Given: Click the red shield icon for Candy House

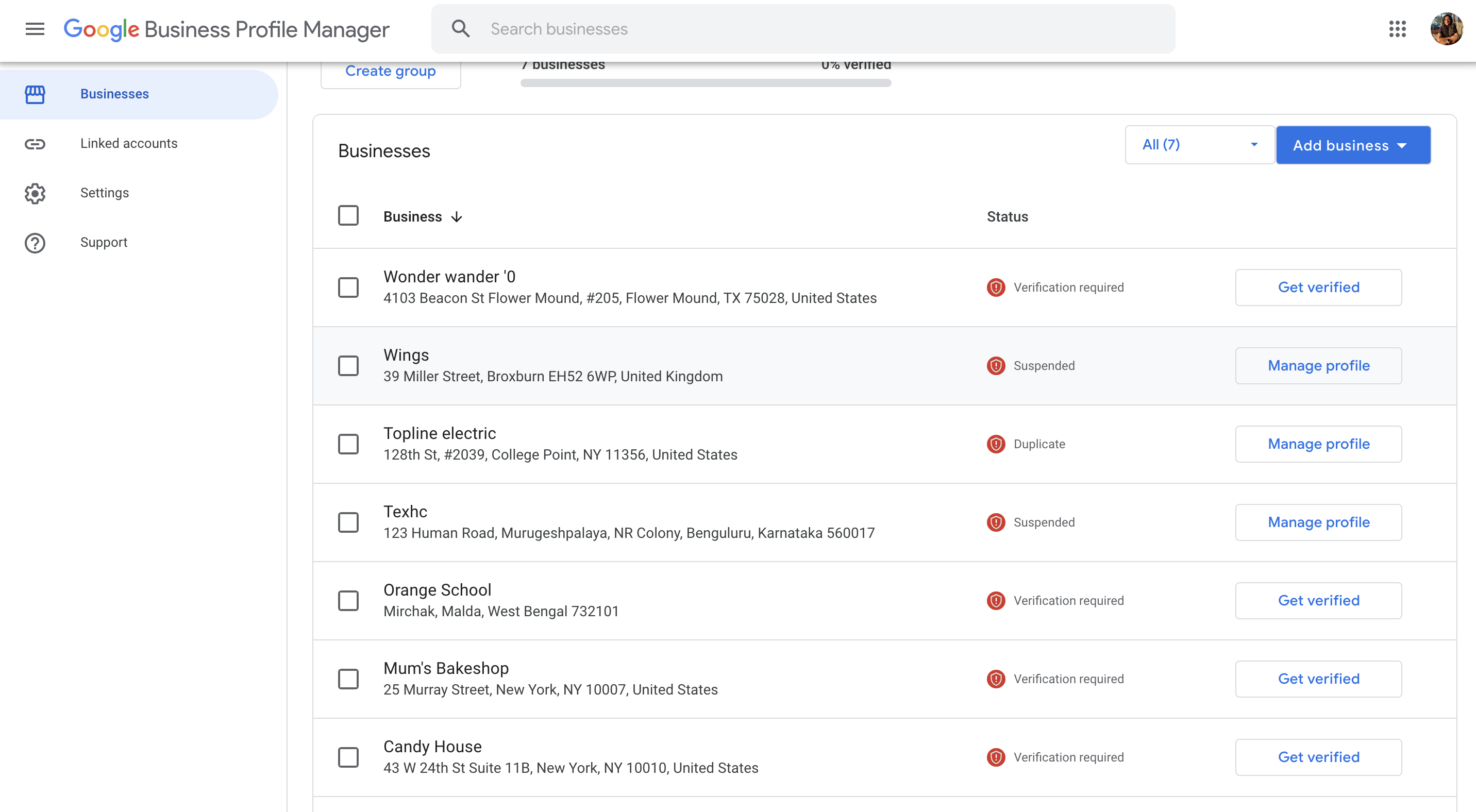Looking at the screenshot, I should click(x=996, y=757).
